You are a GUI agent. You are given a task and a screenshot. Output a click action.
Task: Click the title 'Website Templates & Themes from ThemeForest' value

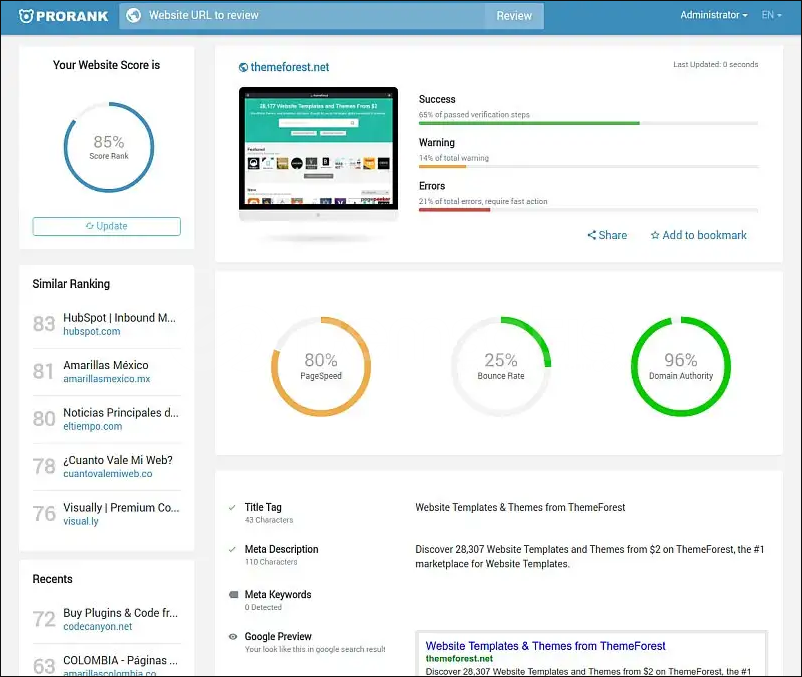(520, 507)
